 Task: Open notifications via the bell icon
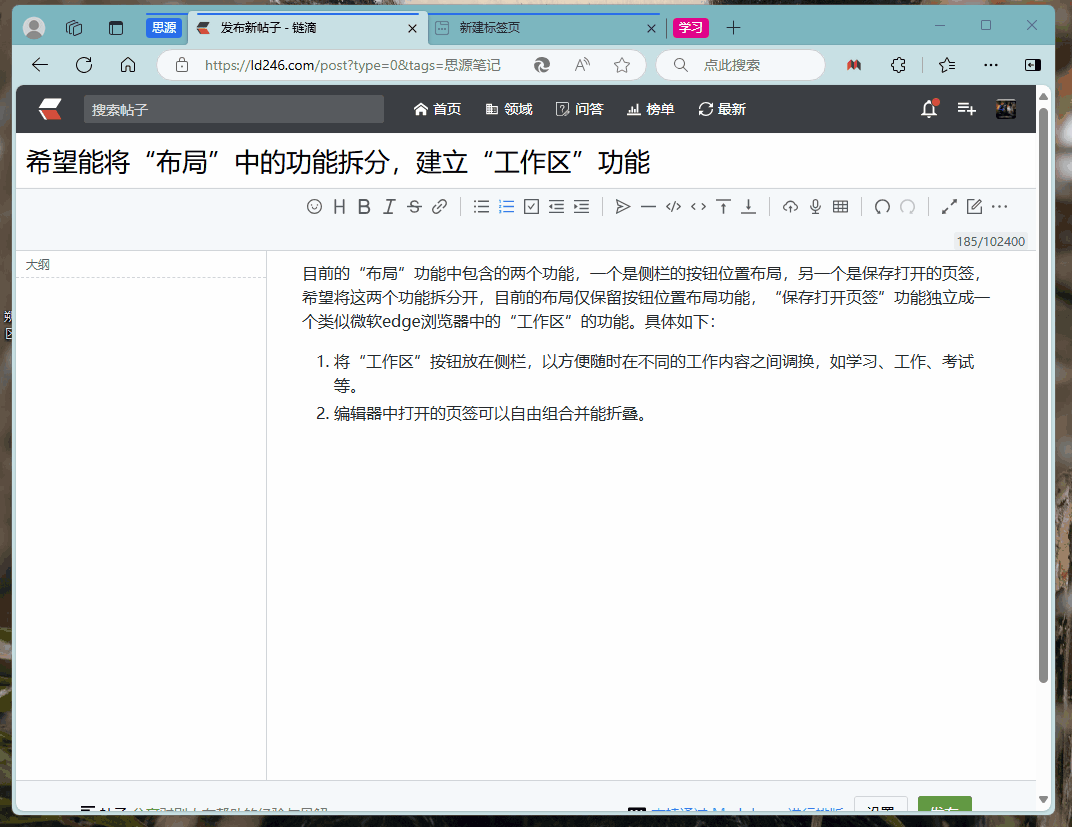tap(929, 109)
